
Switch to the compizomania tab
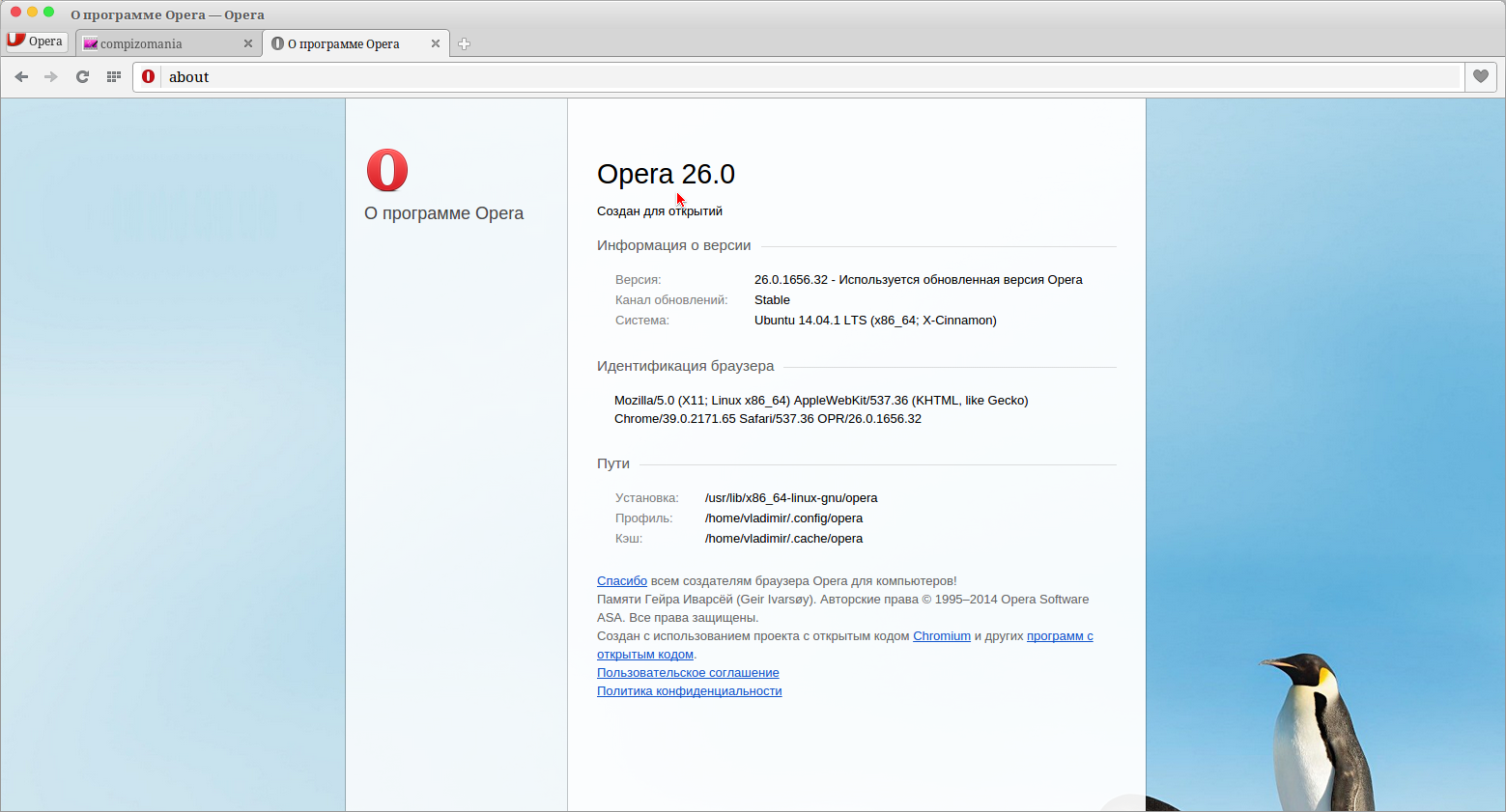pos(168,43)
